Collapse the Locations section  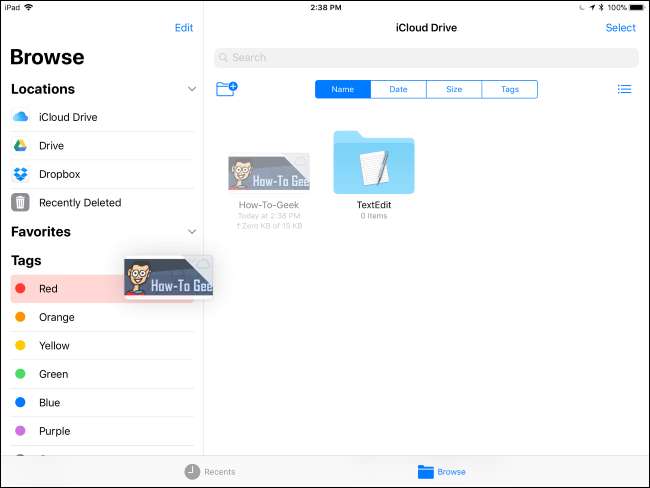pos(192,89)
